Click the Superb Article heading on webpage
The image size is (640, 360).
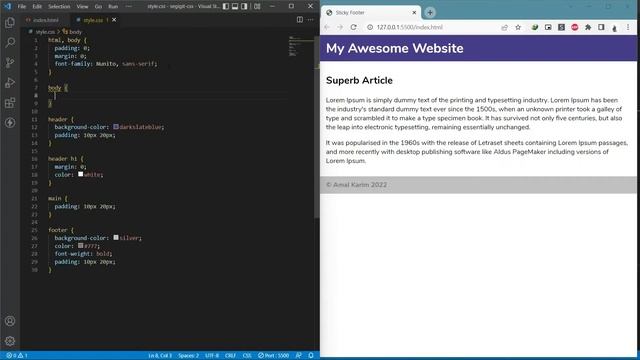[359, 80]
